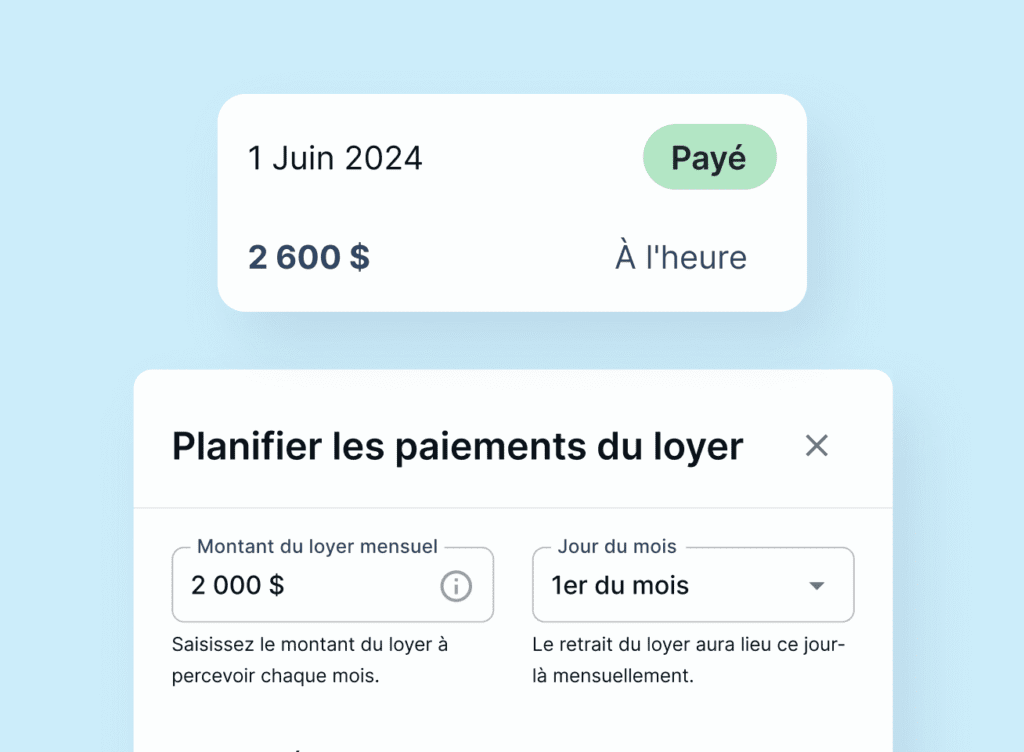Click the dropdown arrow in Jour du mois
The width and height of the screenshot is (1024, 752).
tap(817, 586)
